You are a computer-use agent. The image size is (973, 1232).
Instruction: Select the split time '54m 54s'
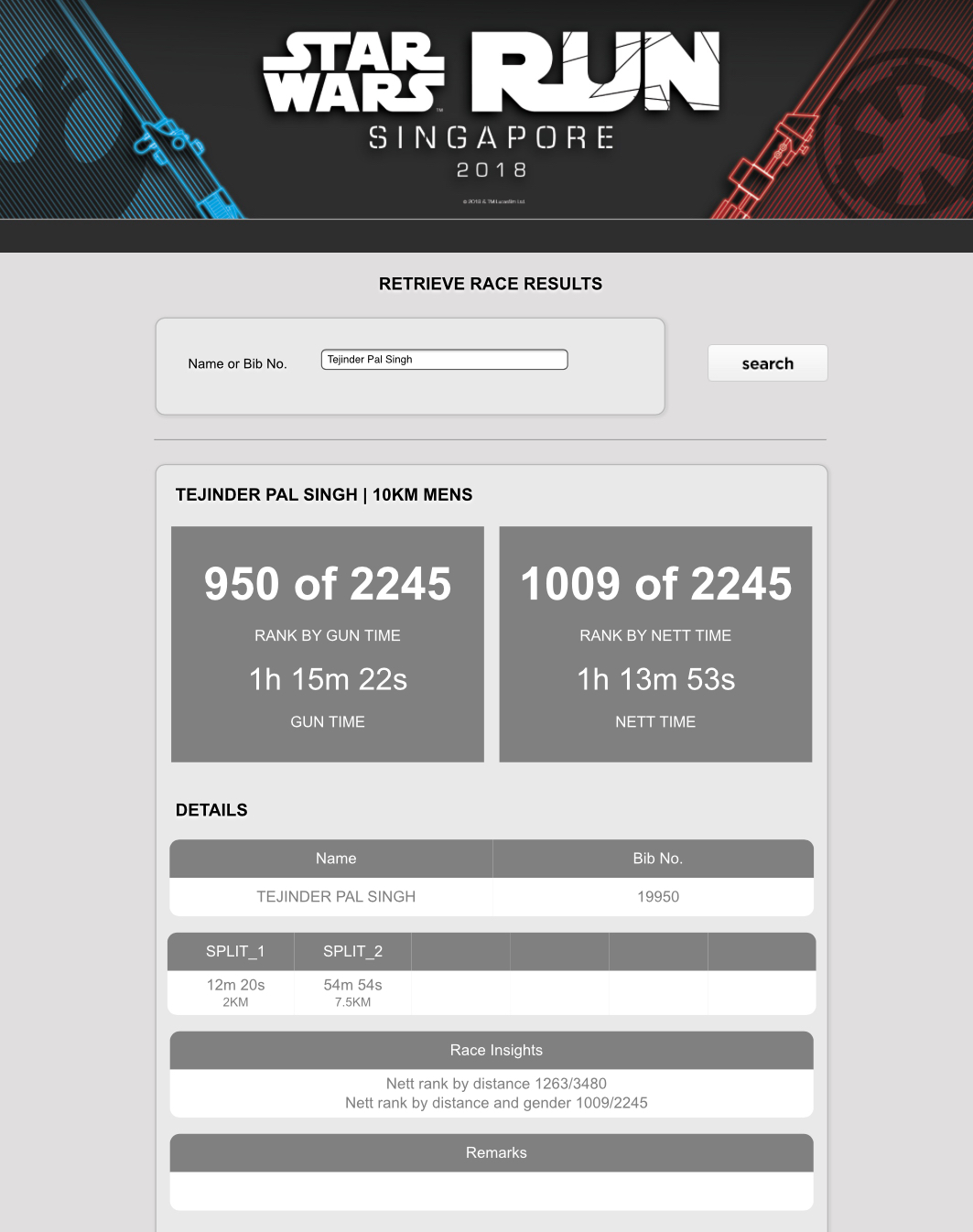(x=352, y=985)
